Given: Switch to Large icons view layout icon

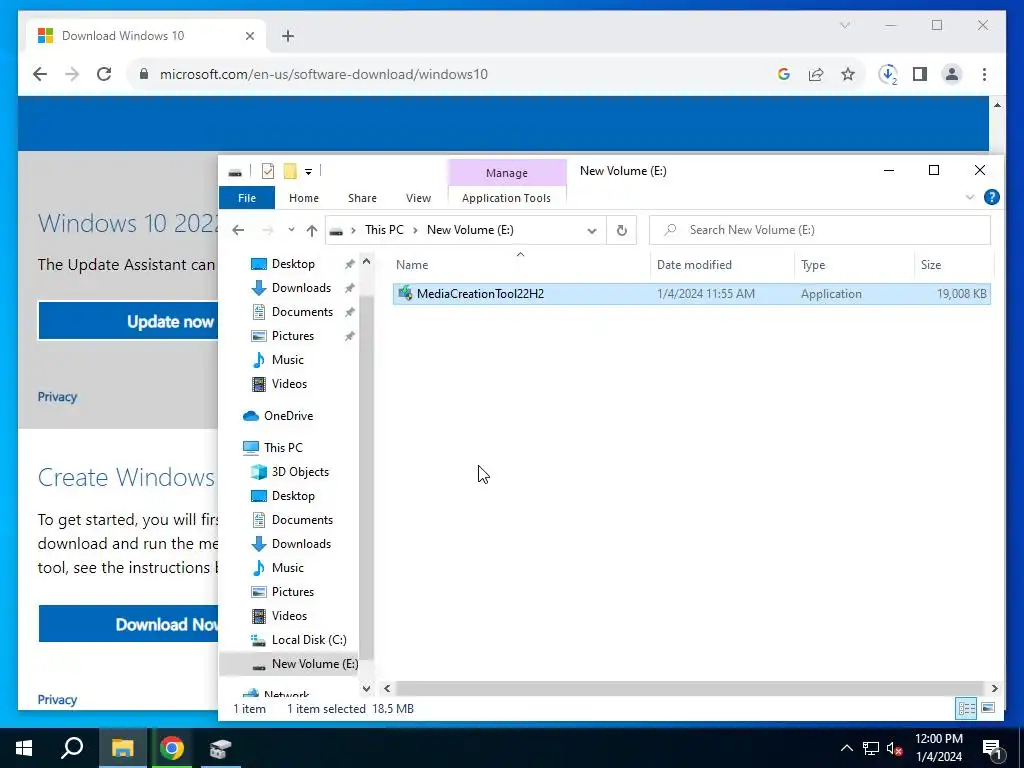Looking at the screenshot, I should tap(988, 708).
